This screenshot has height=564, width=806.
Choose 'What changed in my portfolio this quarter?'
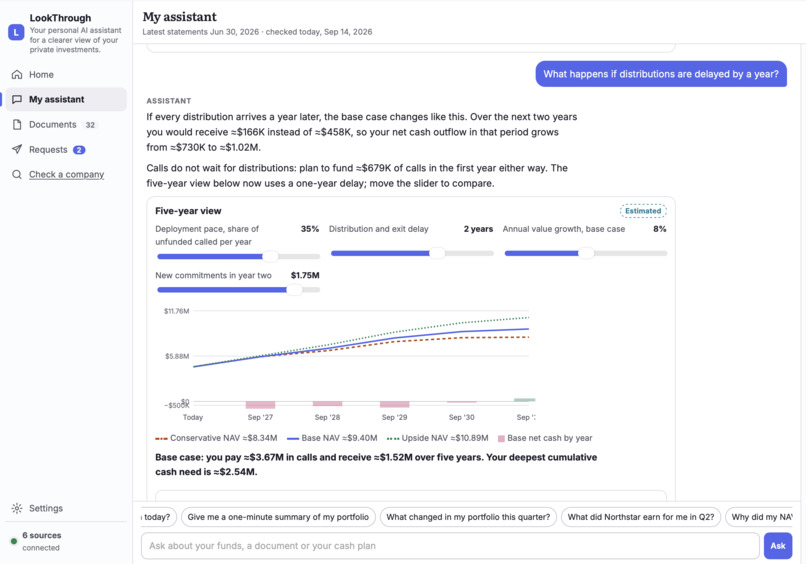(468, 517)
